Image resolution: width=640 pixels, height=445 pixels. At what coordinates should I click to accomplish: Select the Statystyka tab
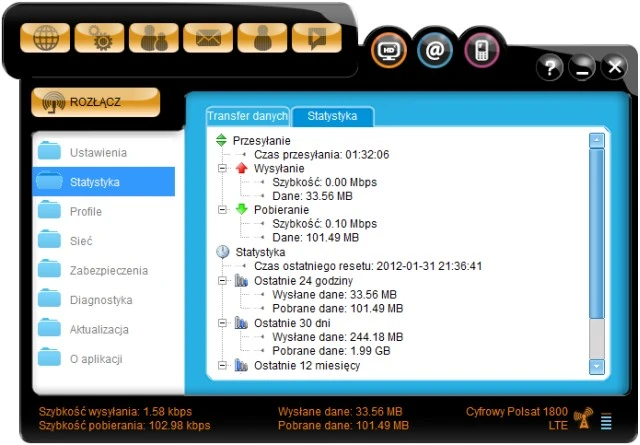[332, 117]
